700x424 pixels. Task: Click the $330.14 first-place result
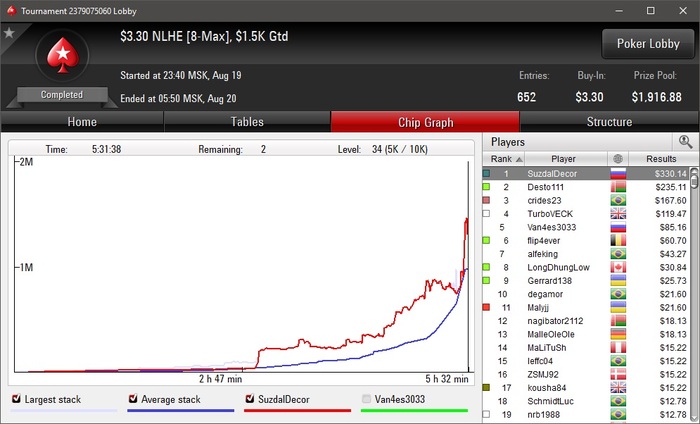click(x=671, y=174)
